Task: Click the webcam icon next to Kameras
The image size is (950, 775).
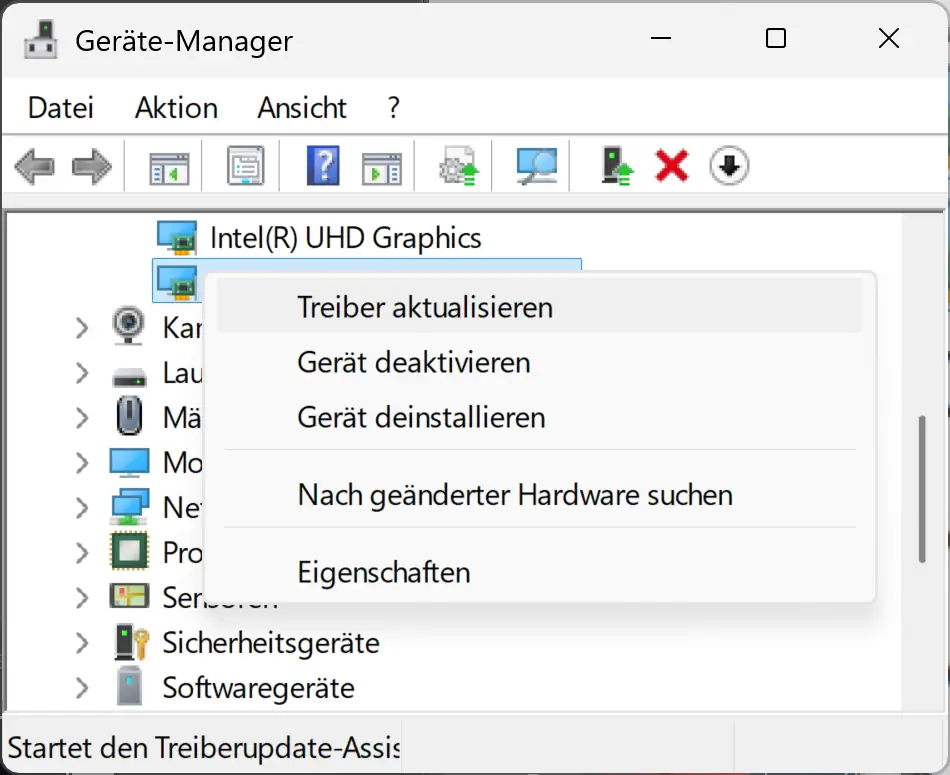Action: tap(130, 327)
